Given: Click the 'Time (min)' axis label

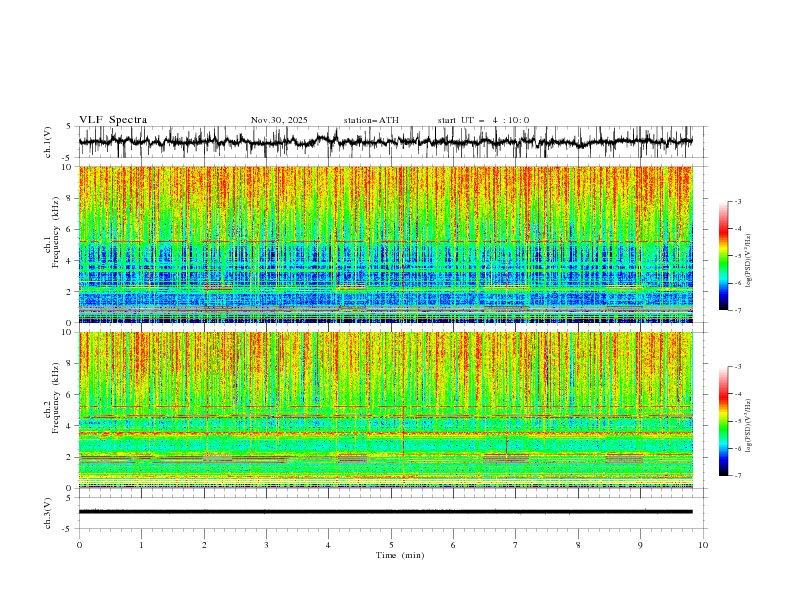Looking at the screenshot, I should [400, 555].
